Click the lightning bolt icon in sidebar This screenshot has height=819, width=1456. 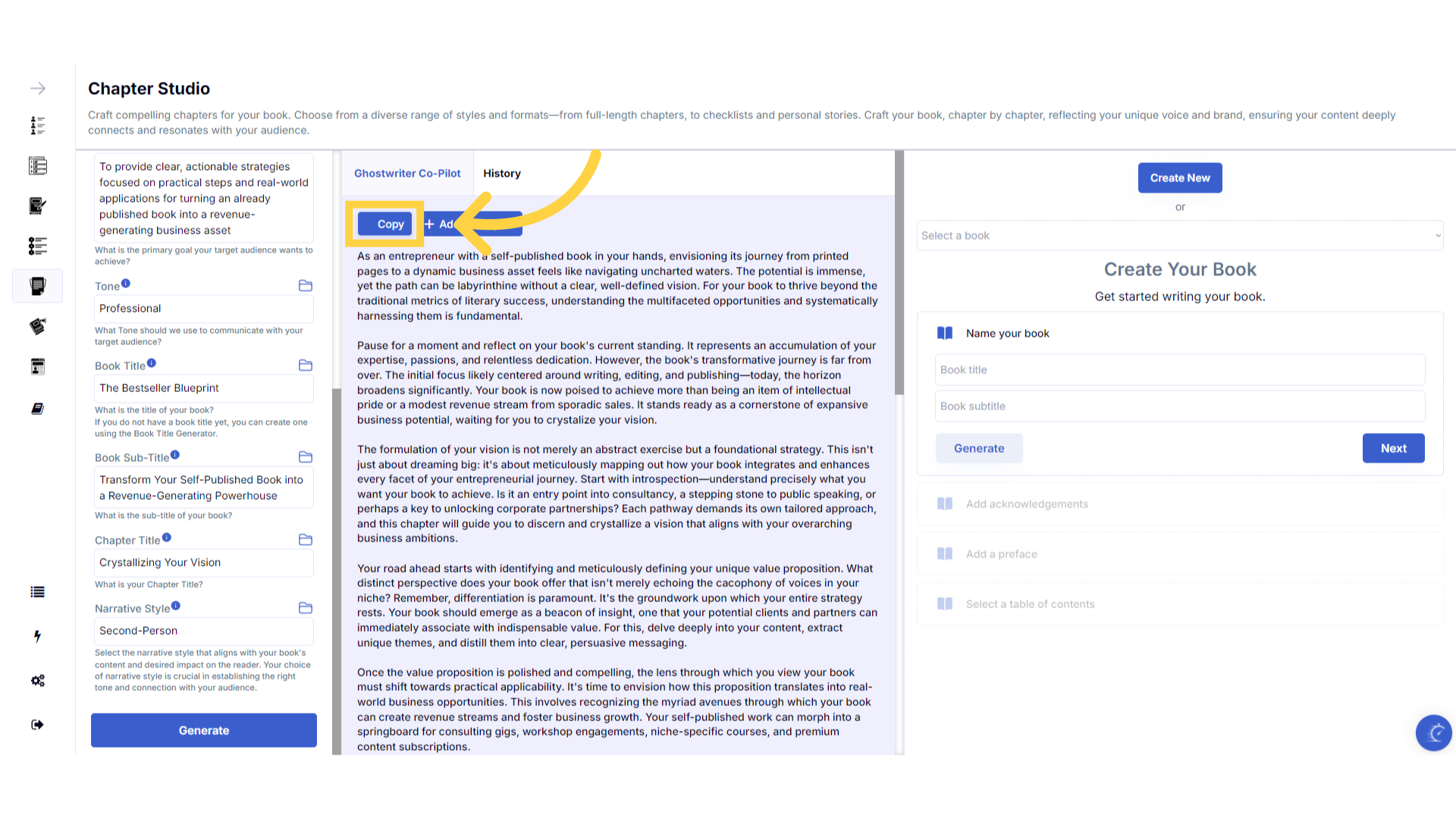[37, 636]
